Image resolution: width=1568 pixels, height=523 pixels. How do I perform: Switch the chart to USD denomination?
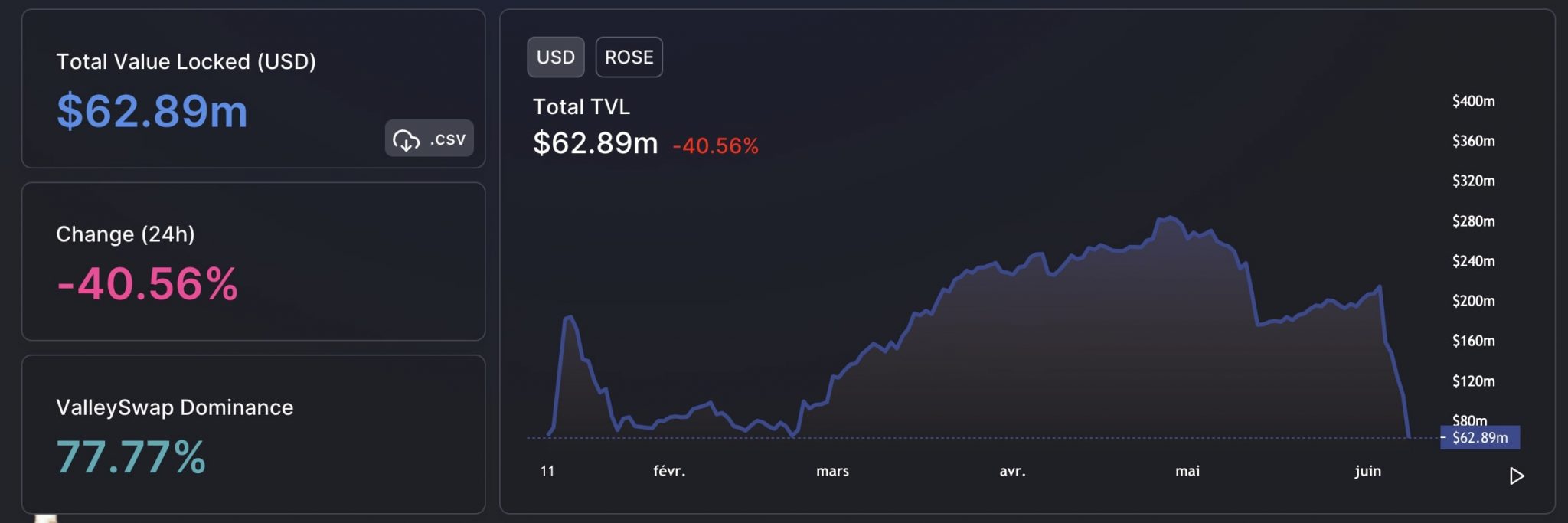coord(555,57)
